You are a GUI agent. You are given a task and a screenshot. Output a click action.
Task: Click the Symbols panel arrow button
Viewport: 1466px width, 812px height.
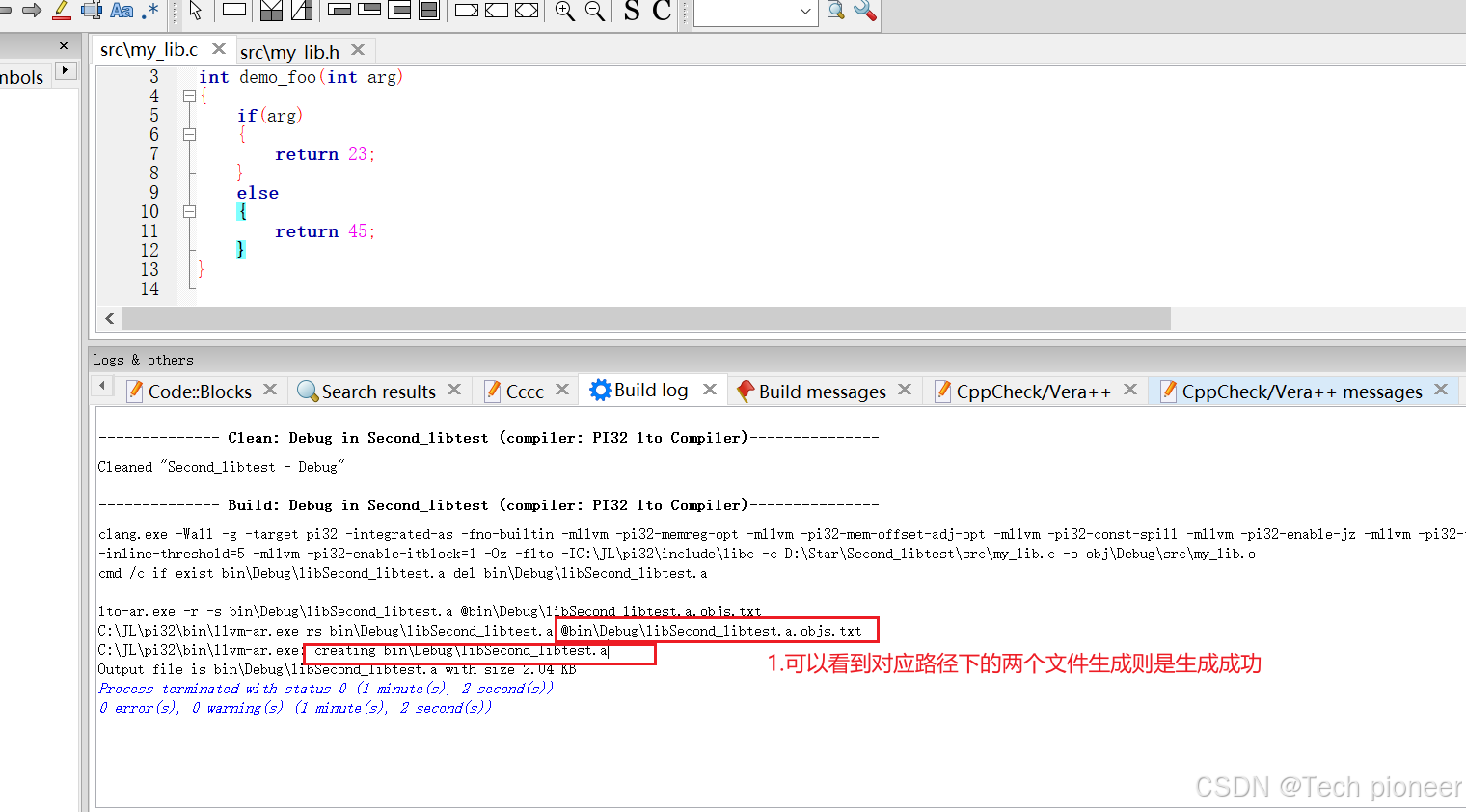[x=65, y=70]
